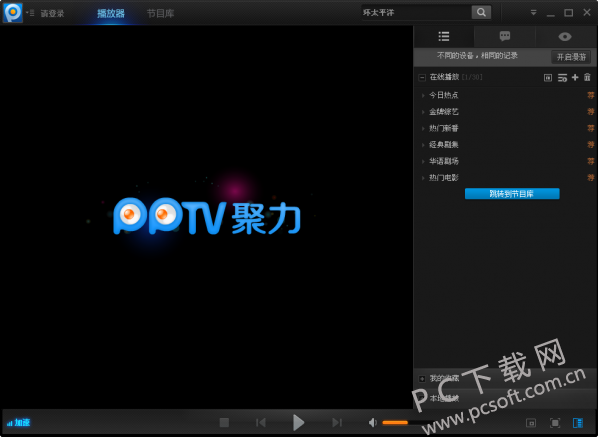
Task: Click the small window icon in playlist header
Action: (548, 77)
